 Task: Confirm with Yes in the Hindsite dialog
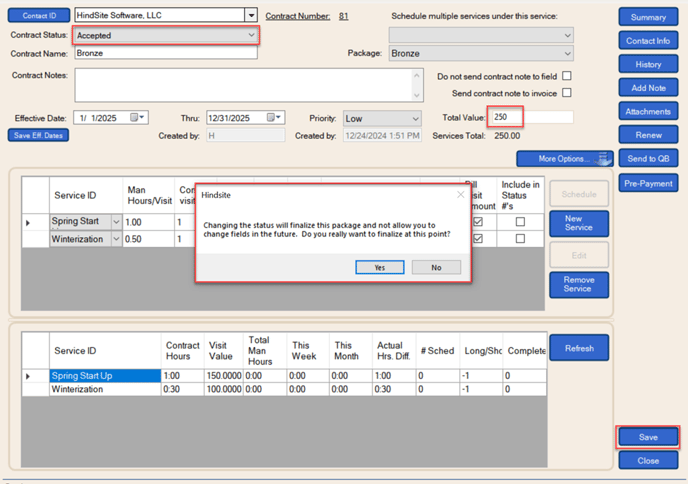[380, 267]
